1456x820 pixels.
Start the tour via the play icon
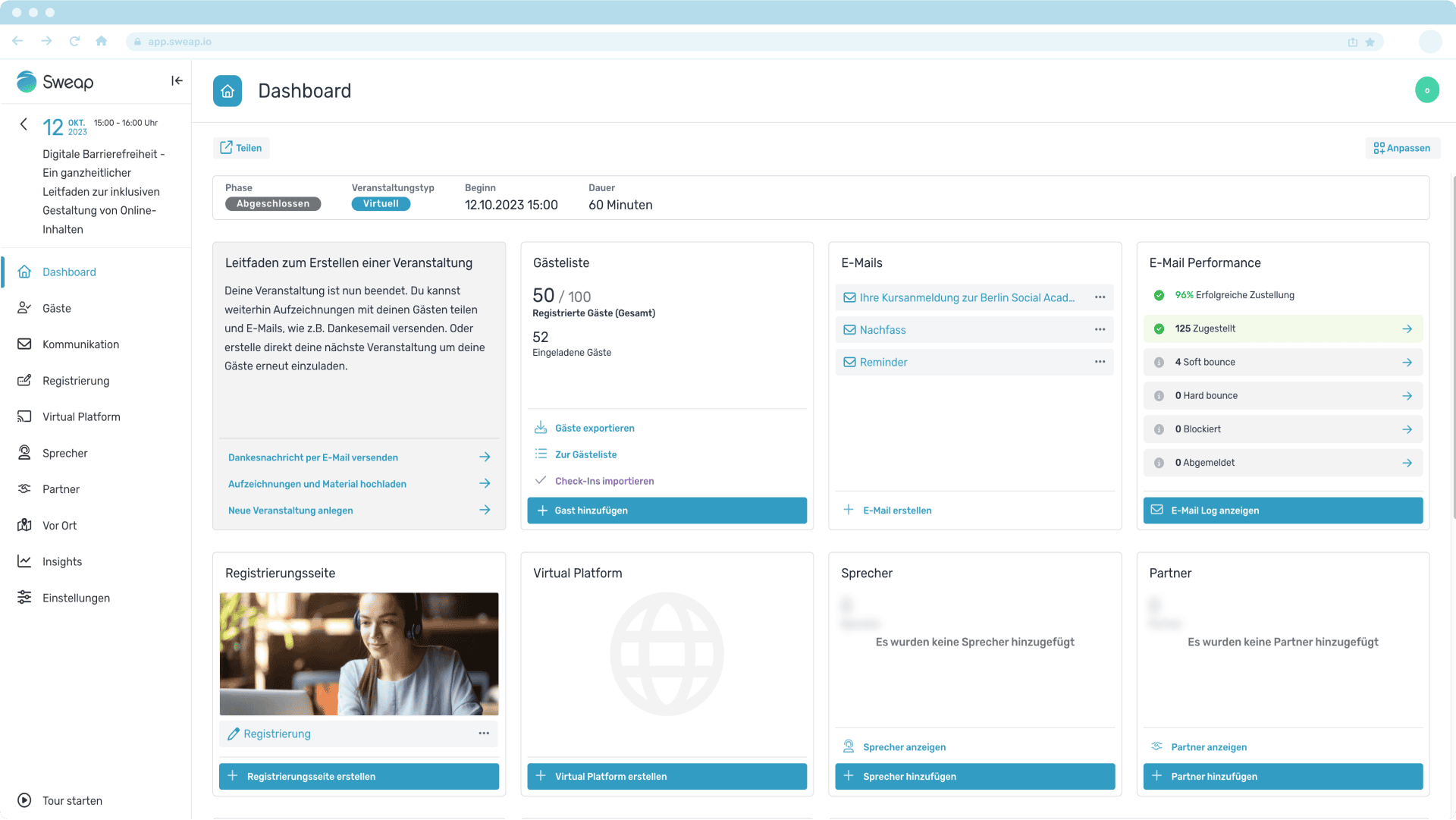[24, 800]
